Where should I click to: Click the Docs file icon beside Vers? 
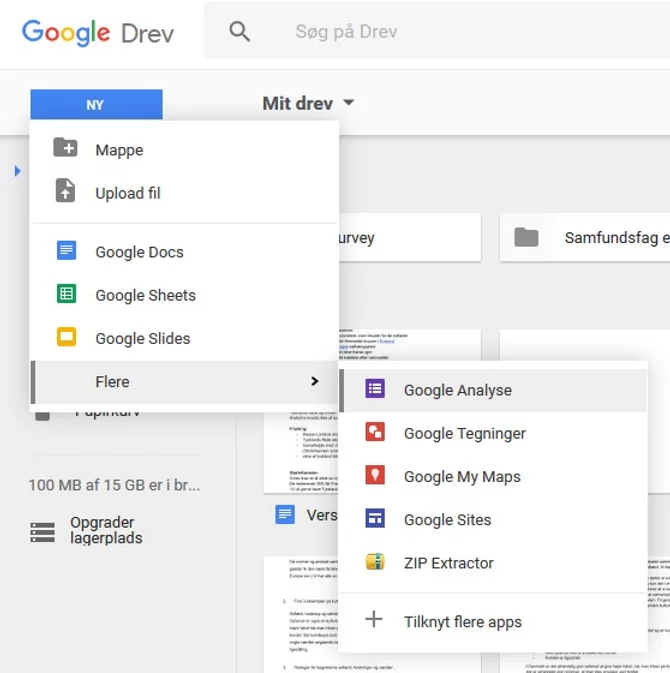coord(285,514)
